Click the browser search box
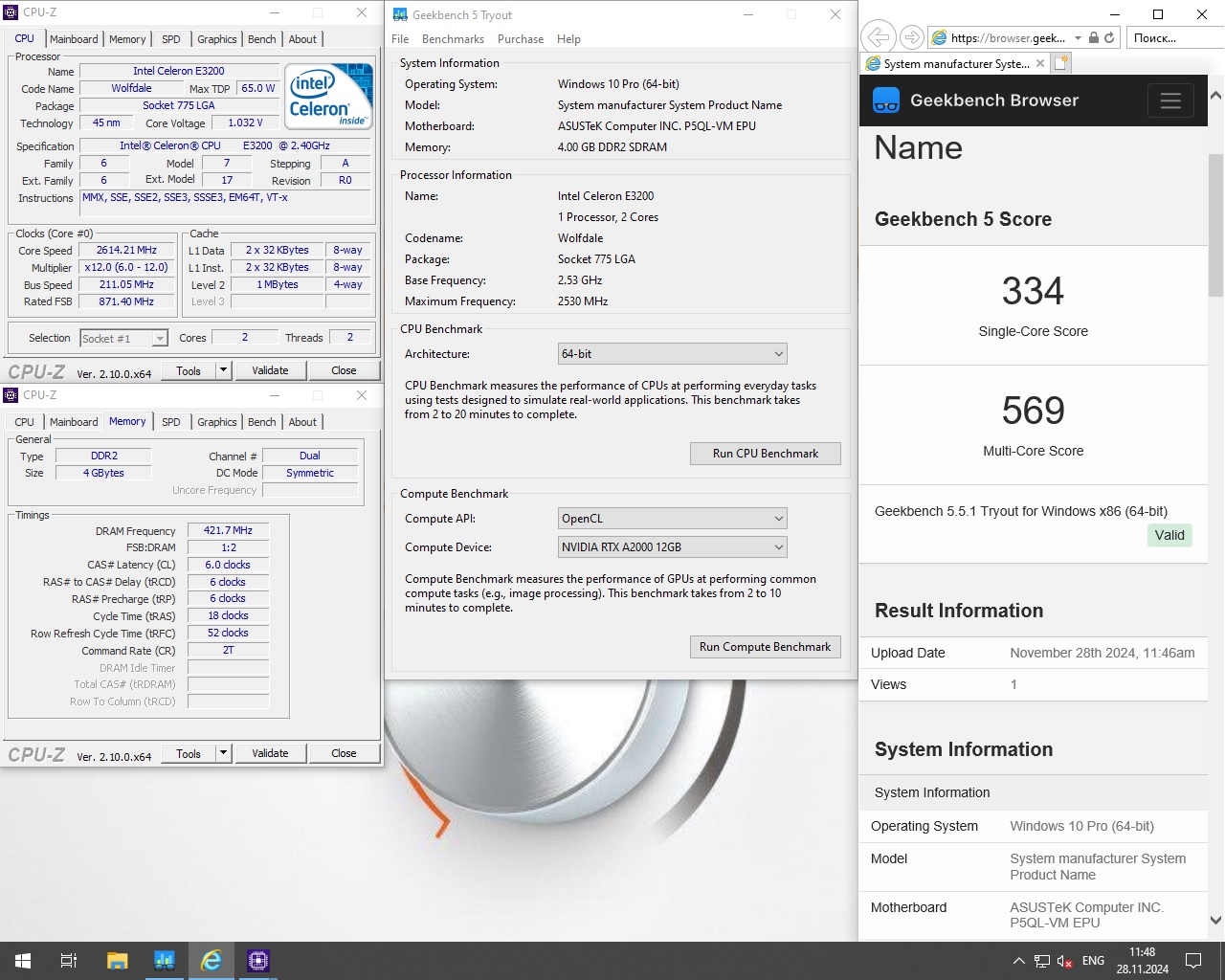The image size is (1225, 980). [x=1173, y=38]
